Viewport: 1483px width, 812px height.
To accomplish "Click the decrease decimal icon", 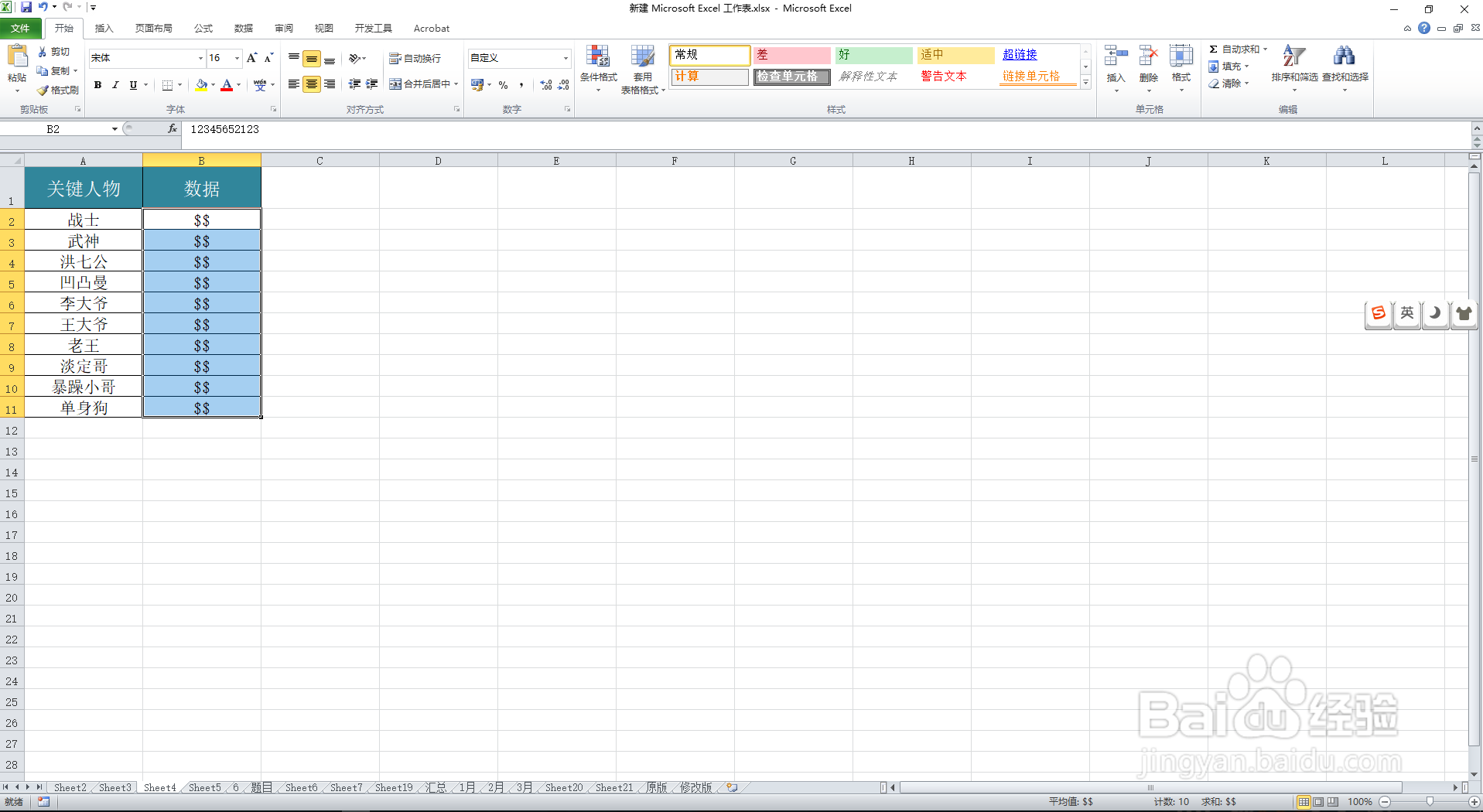I will point(563,84).
